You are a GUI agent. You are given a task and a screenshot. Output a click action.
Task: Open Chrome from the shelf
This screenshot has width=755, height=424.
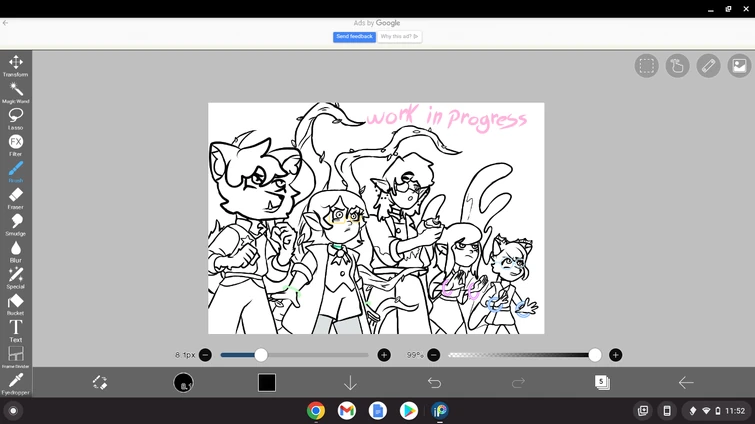coord(316,411)
